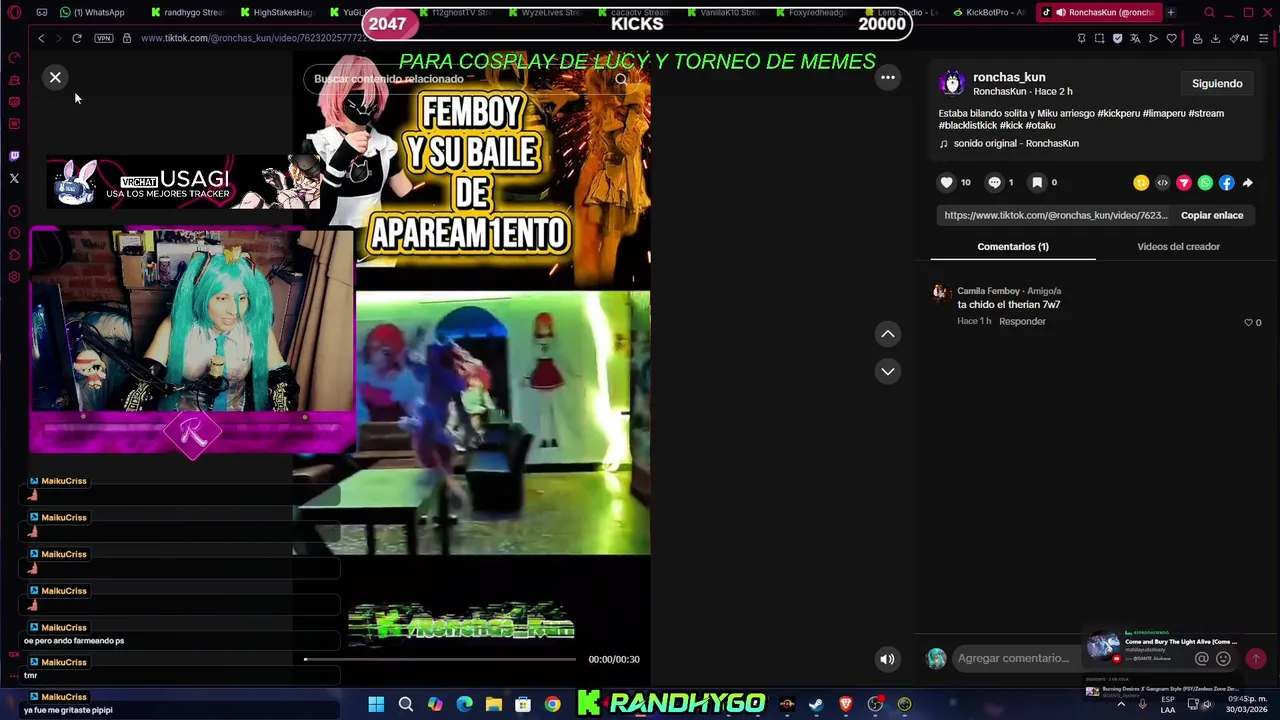Open Windows Start menu
The height and width of the screenshot is (720, 1280).
tap(376, 704)
